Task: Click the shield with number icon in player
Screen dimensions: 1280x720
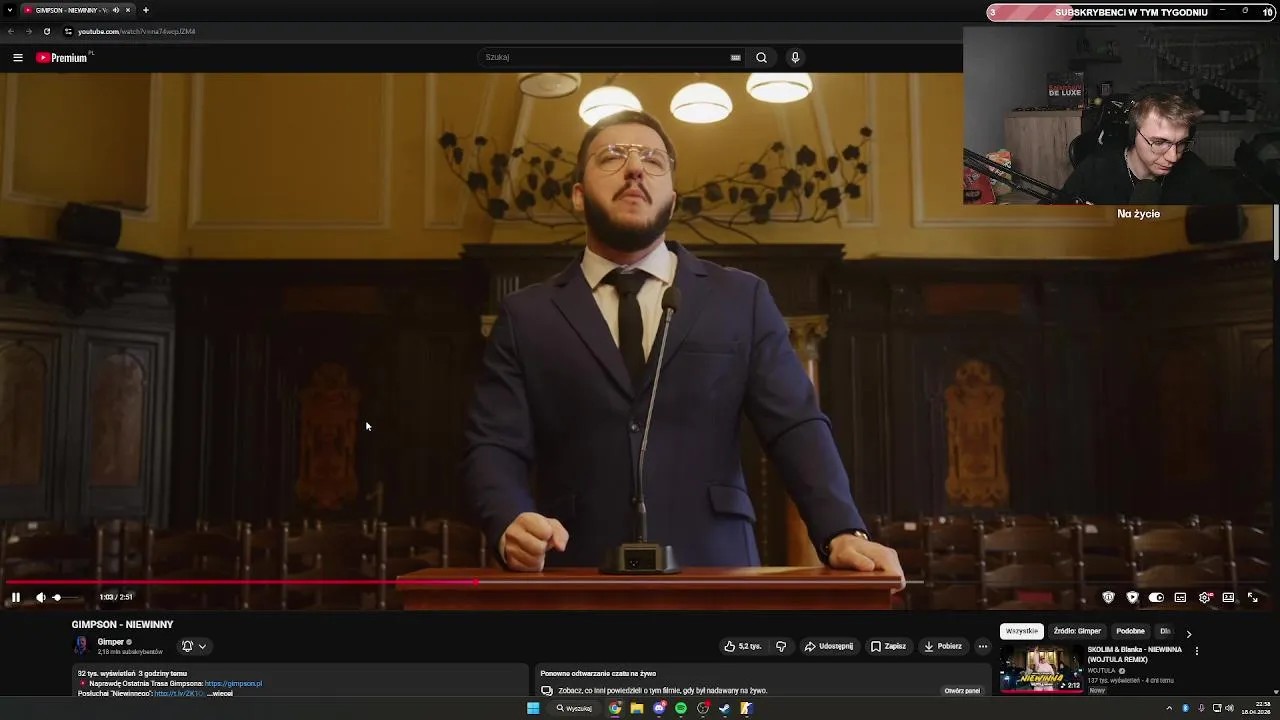Action: [1108, 597]
